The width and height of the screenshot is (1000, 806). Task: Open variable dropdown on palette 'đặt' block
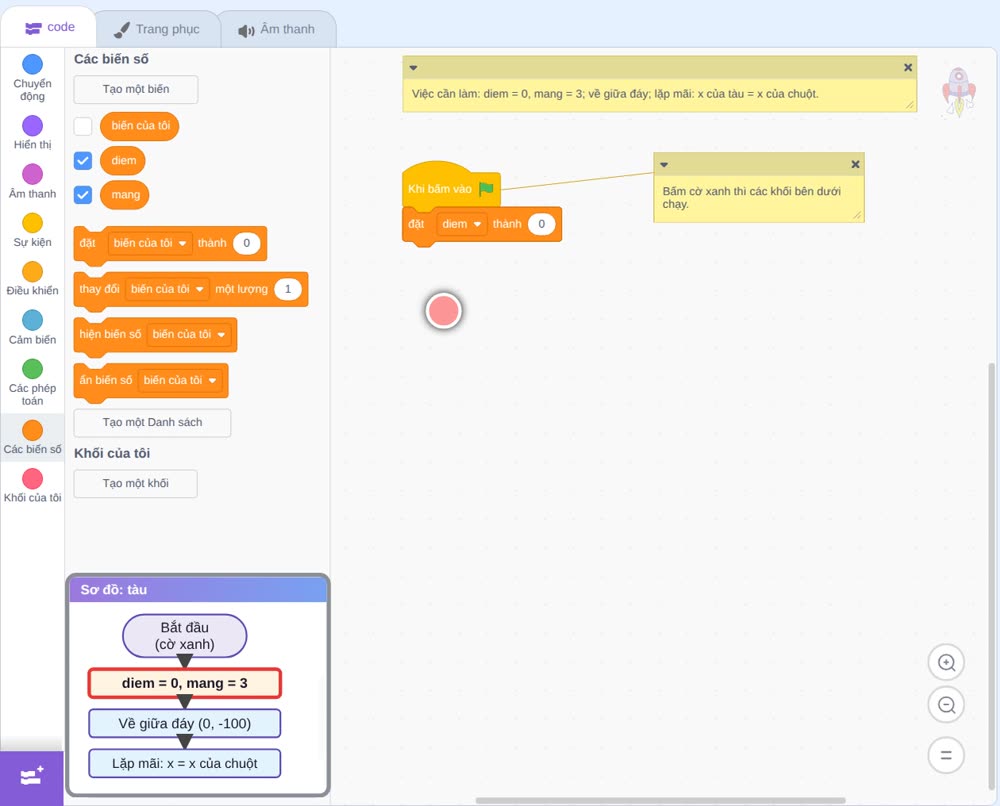pyautogui.click(x=151, y=243)
